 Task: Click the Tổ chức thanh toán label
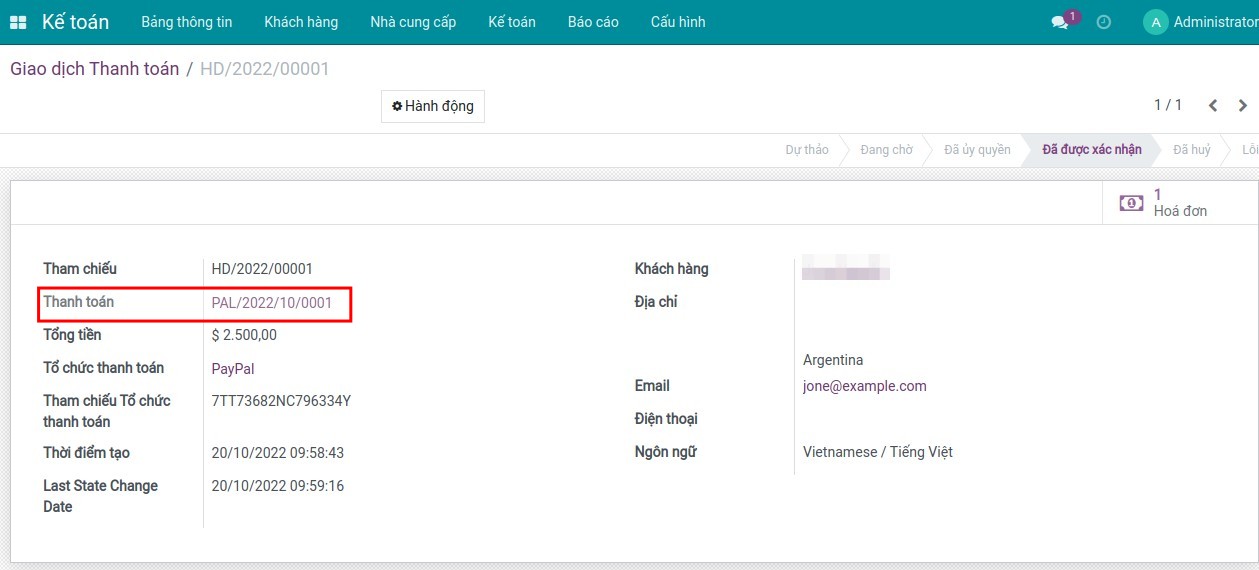point(104,368)
